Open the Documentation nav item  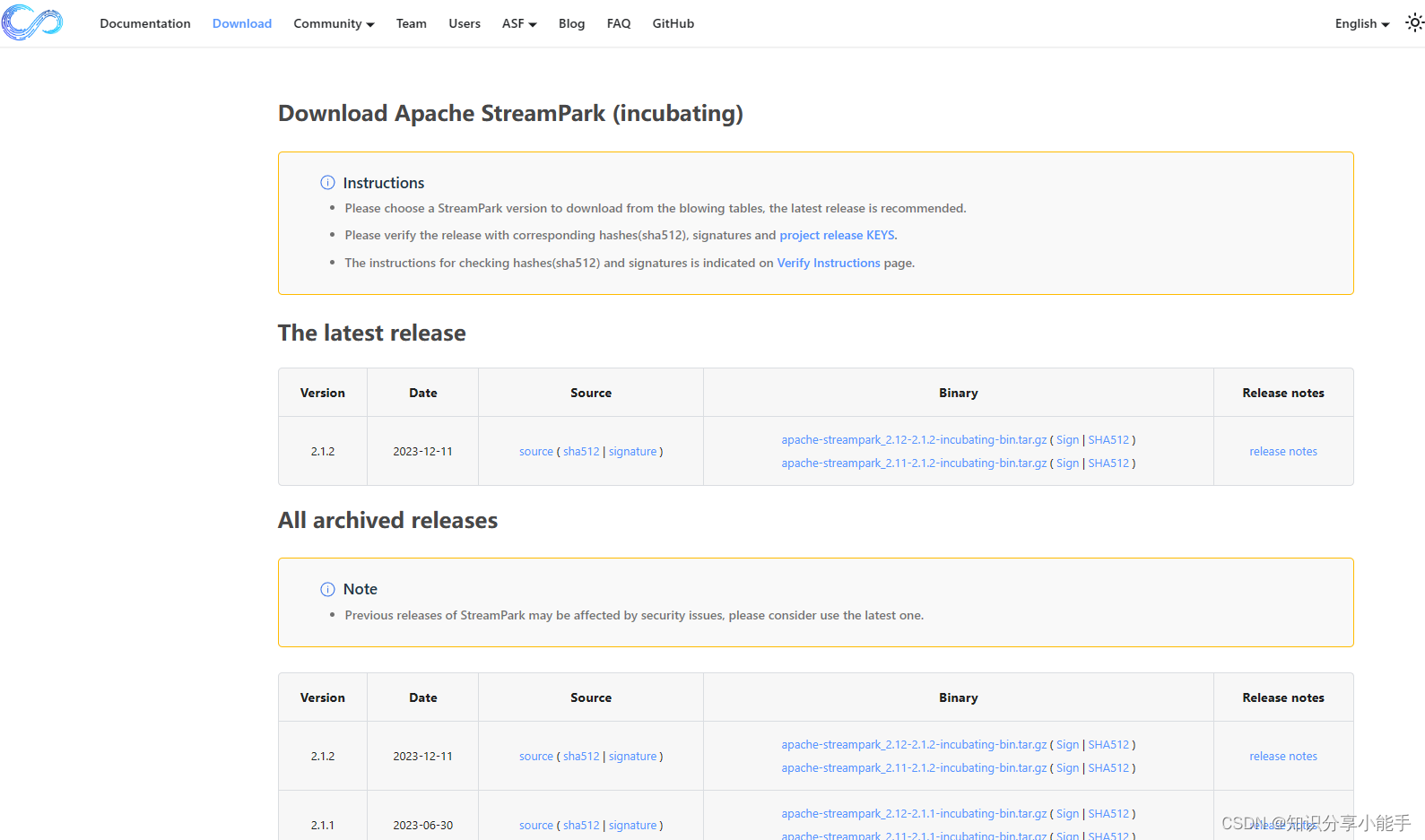[145, 23]
